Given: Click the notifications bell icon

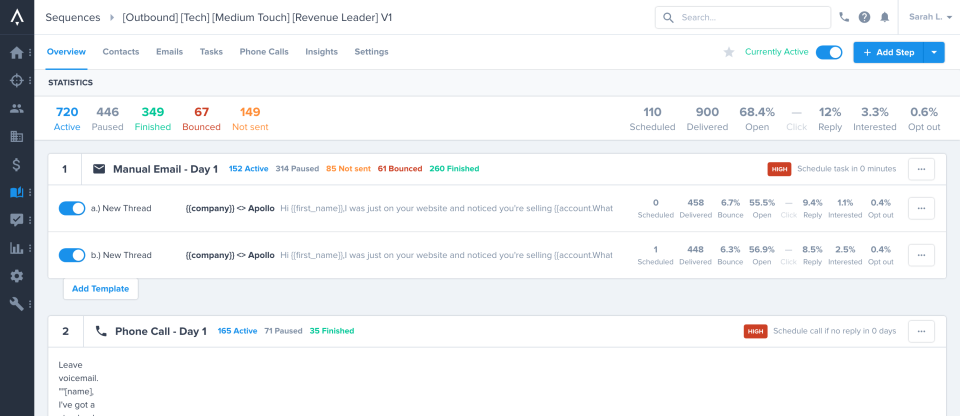Looking at the screenshot, I should [x=884, y=17].
